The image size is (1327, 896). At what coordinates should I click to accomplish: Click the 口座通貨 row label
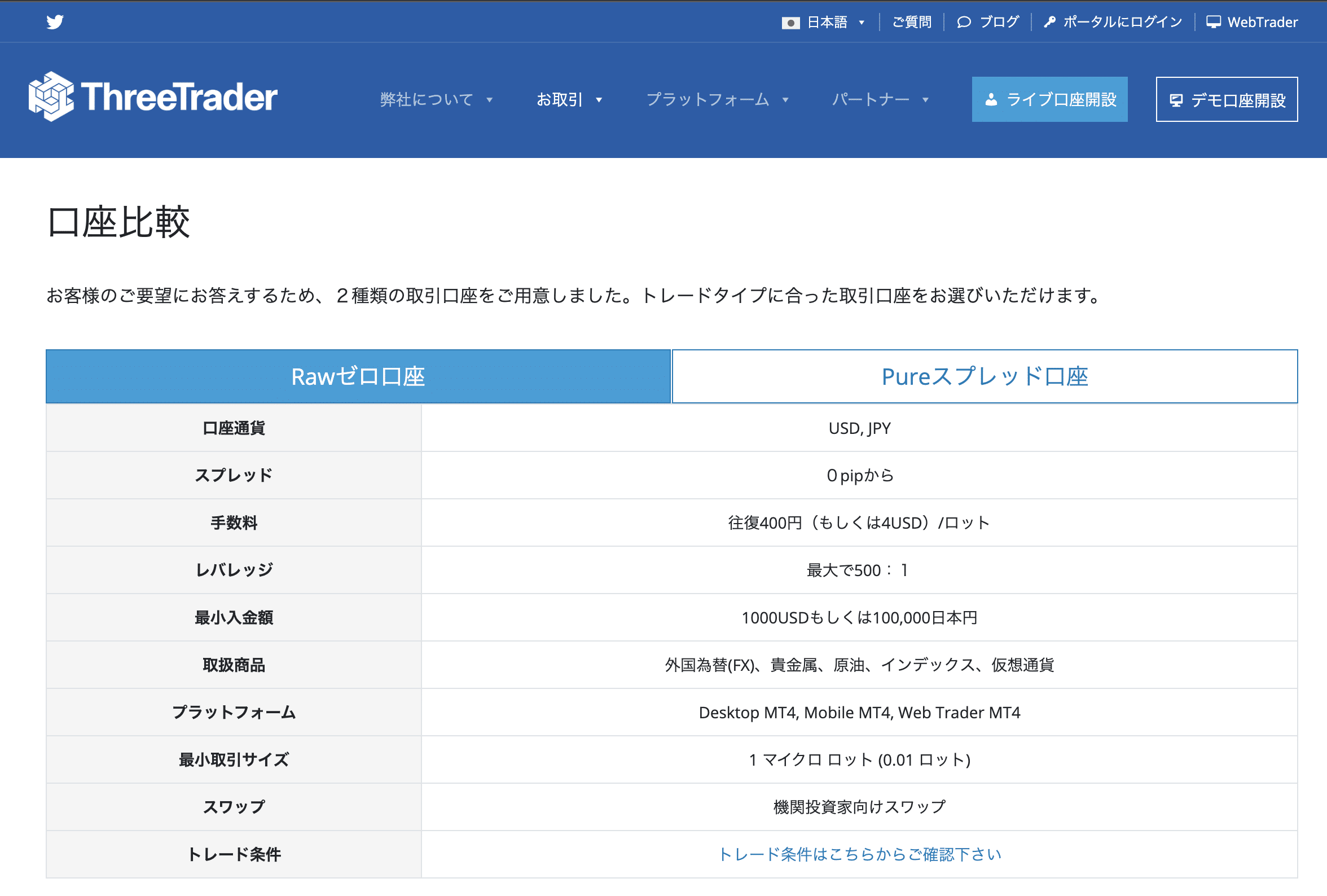click(234, 428)
